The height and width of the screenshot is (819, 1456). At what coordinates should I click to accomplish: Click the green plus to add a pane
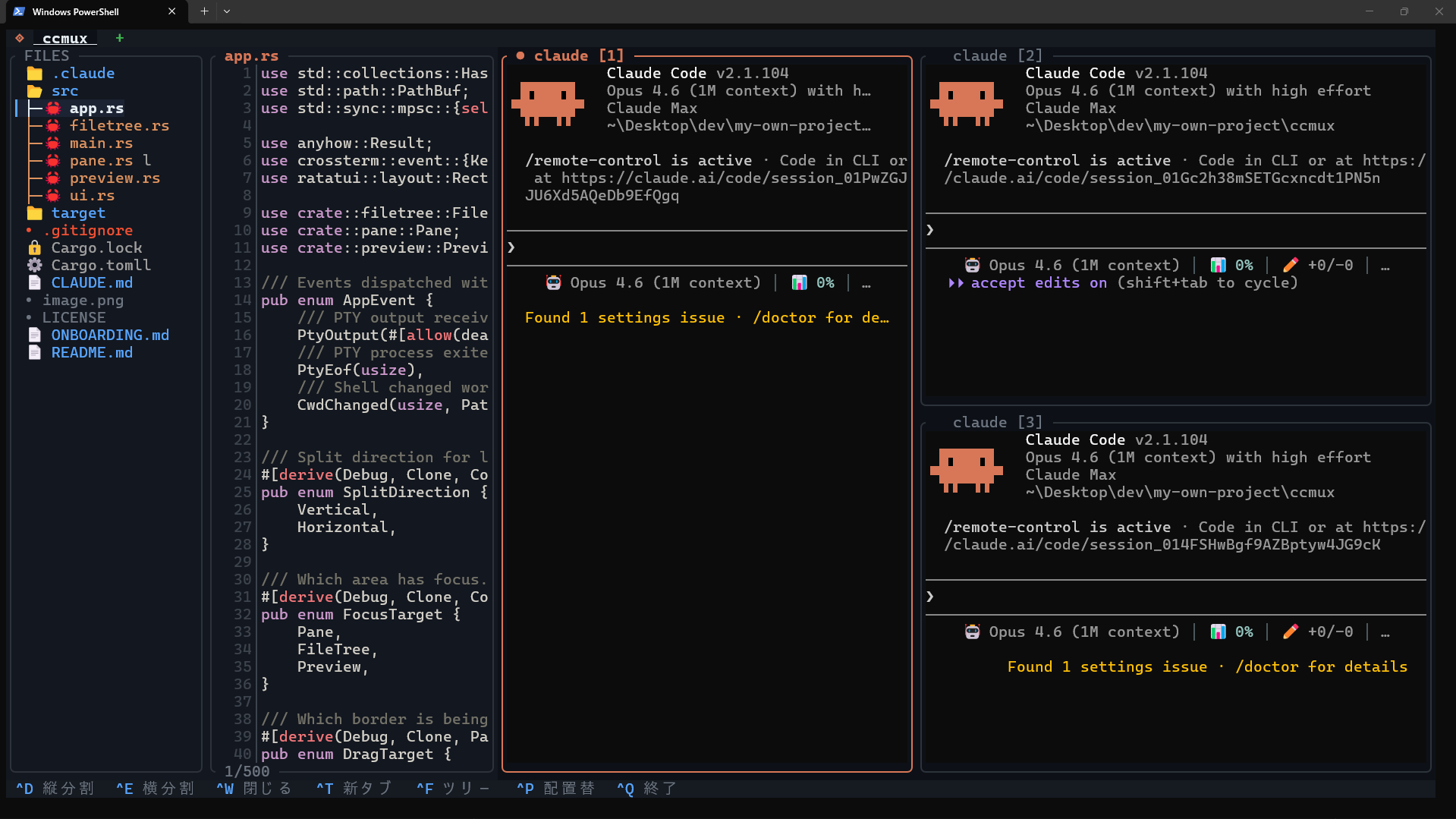[x=119, y=38]
